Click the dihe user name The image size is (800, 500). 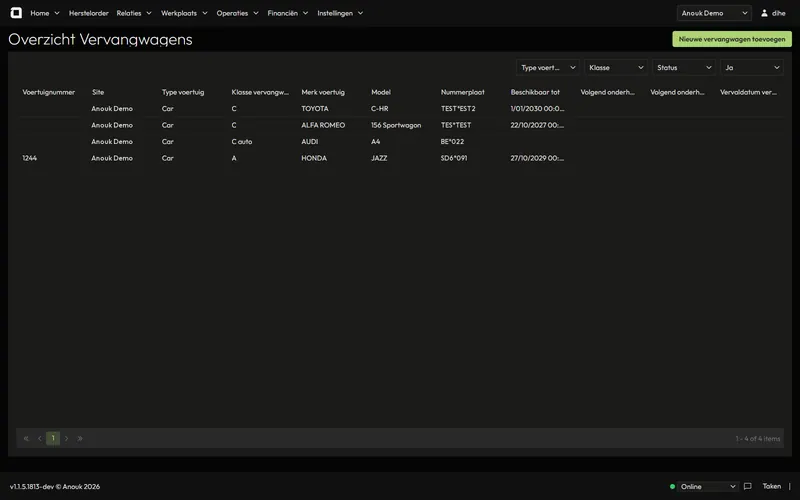pos(779,13)
